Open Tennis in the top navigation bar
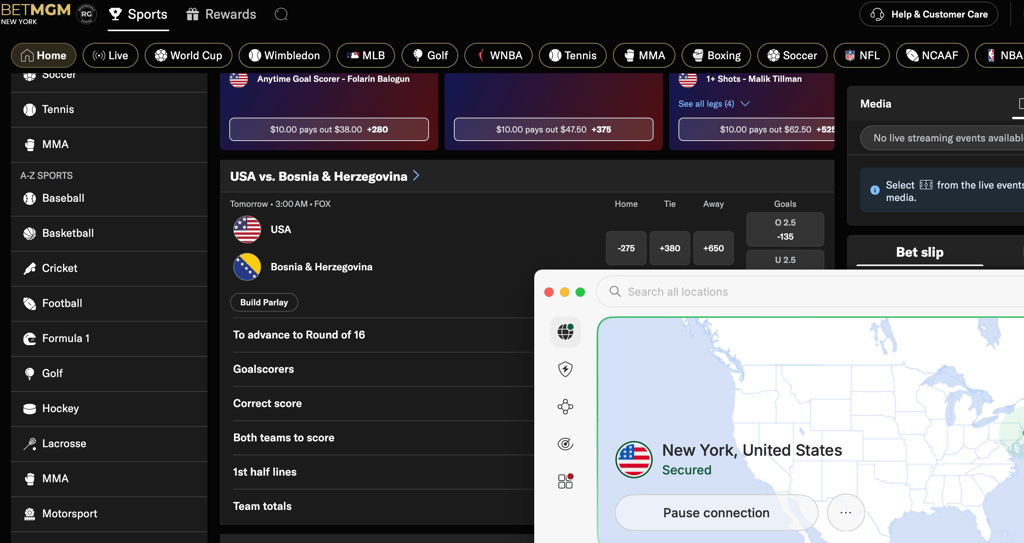Screen dimensions: 1024x543 (x=573, y=56)
